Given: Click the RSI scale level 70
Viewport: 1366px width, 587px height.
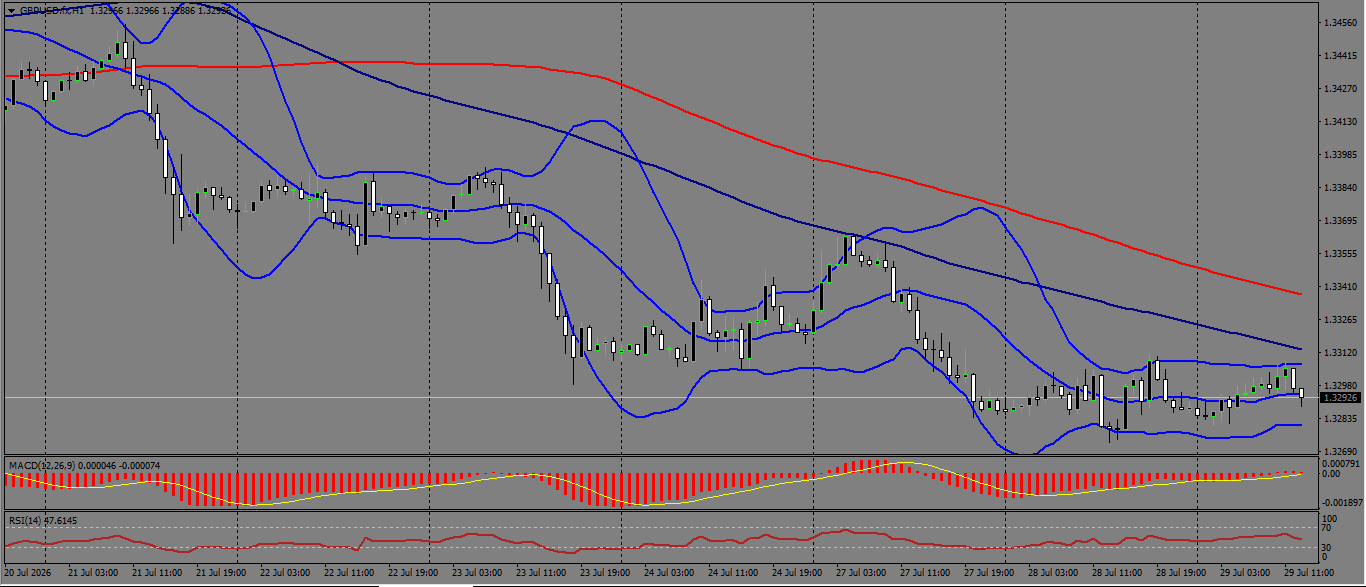Looking at the screenshot, I should tap(1327, 529).
